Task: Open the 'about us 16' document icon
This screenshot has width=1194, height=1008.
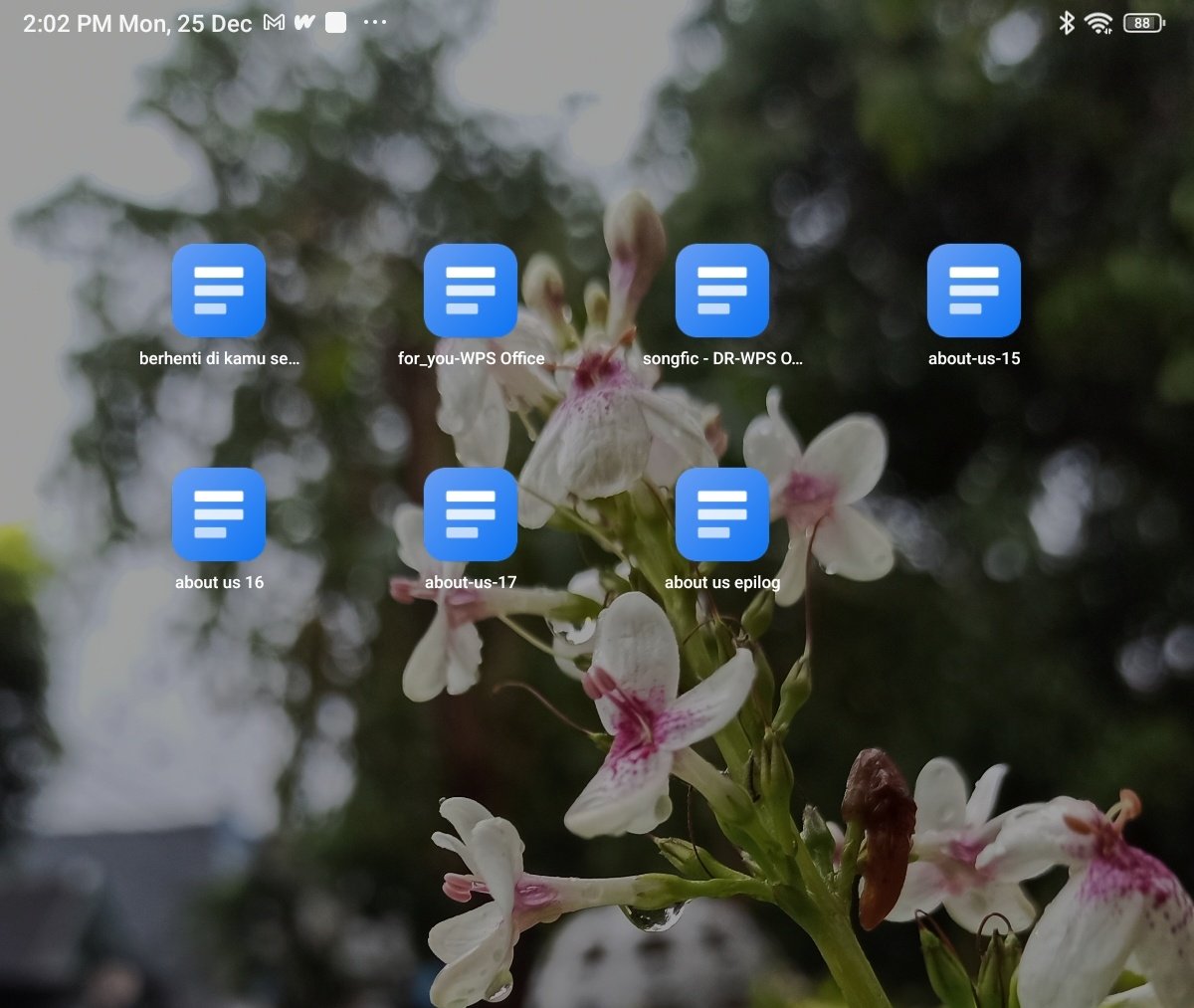Action: click(219, 514)
